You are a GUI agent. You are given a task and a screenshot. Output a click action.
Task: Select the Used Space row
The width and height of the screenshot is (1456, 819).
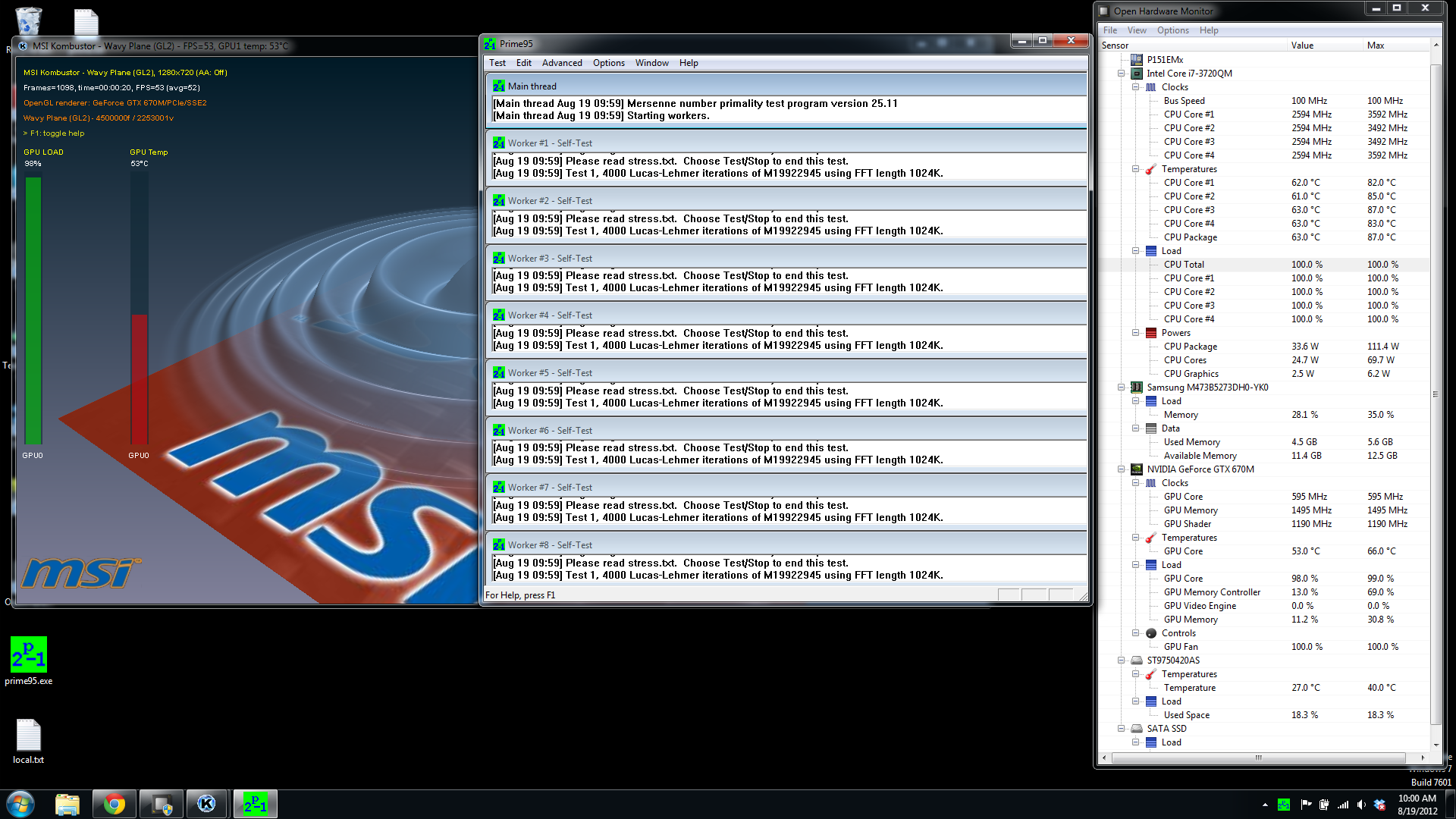coord(1264,715)
